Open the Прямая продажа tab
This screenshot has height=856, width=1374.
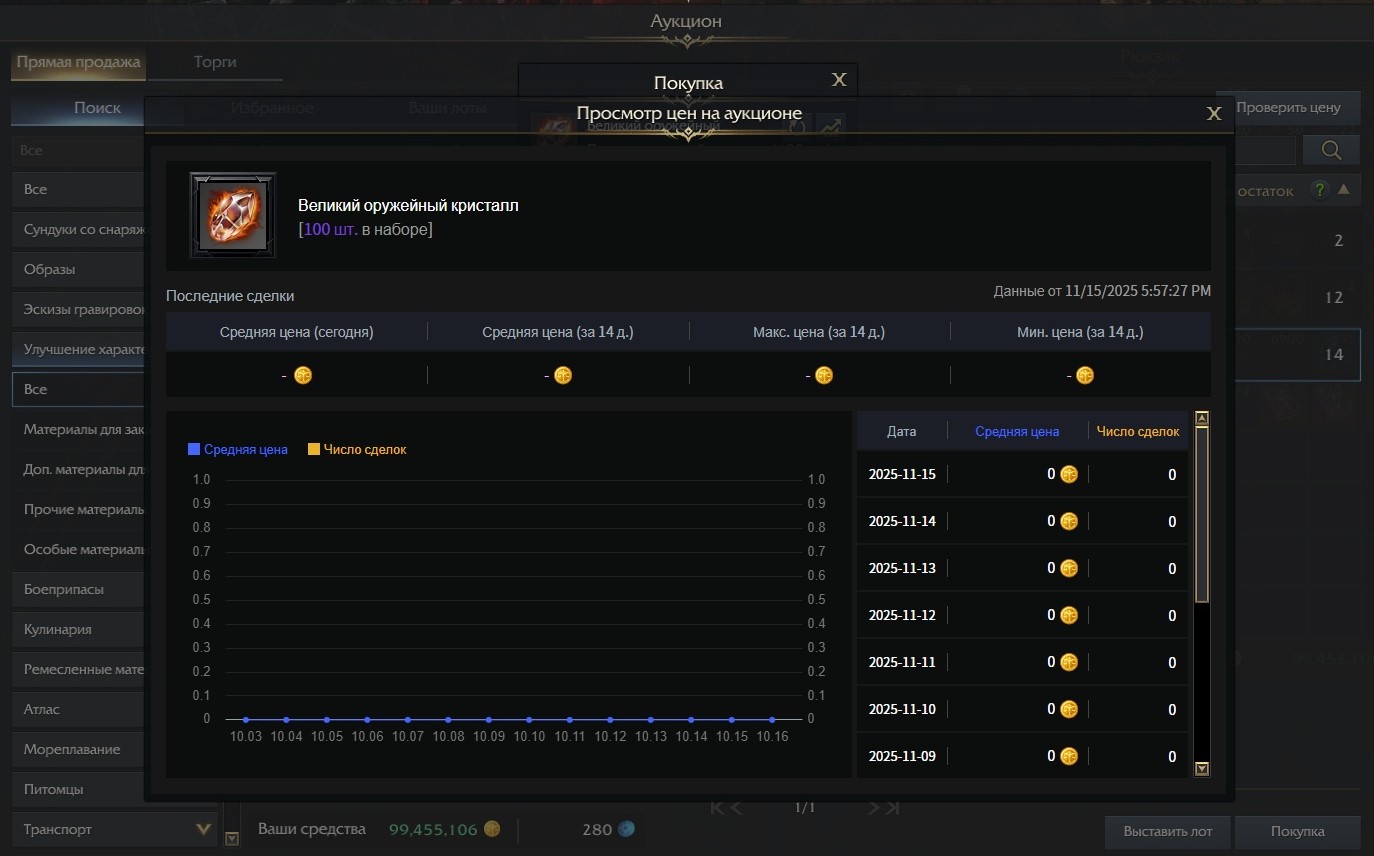[78, 62]
